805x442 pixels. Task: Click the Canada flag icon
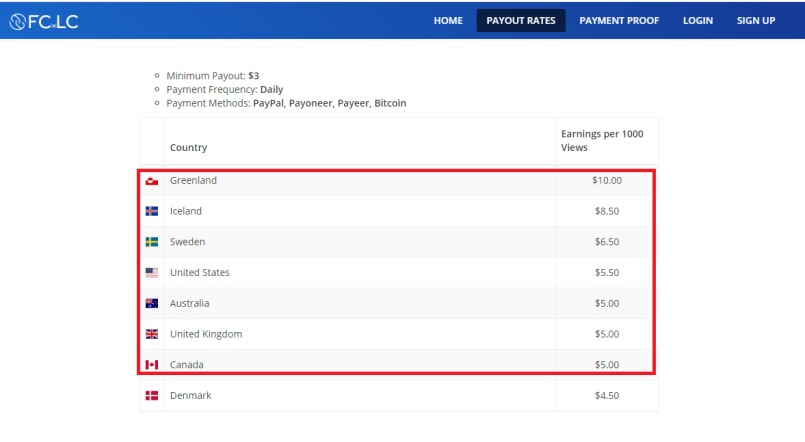(x=151, y=364)
